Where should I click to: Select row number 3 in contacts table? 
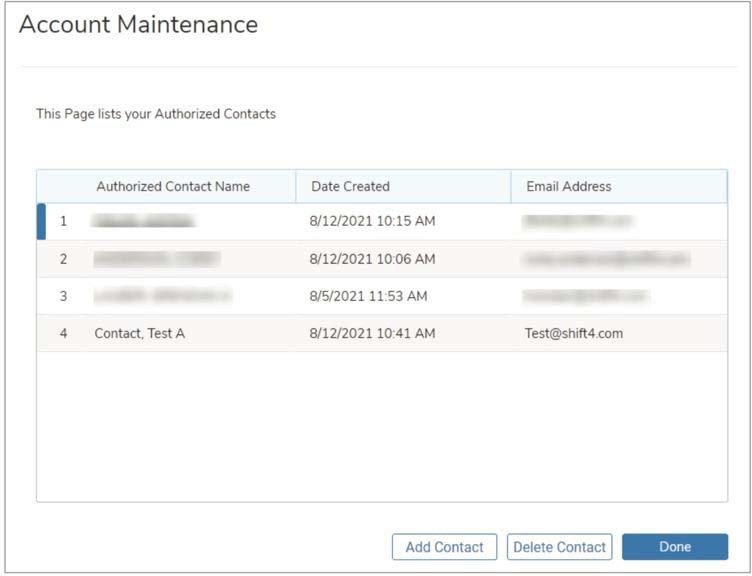(63, 296)
